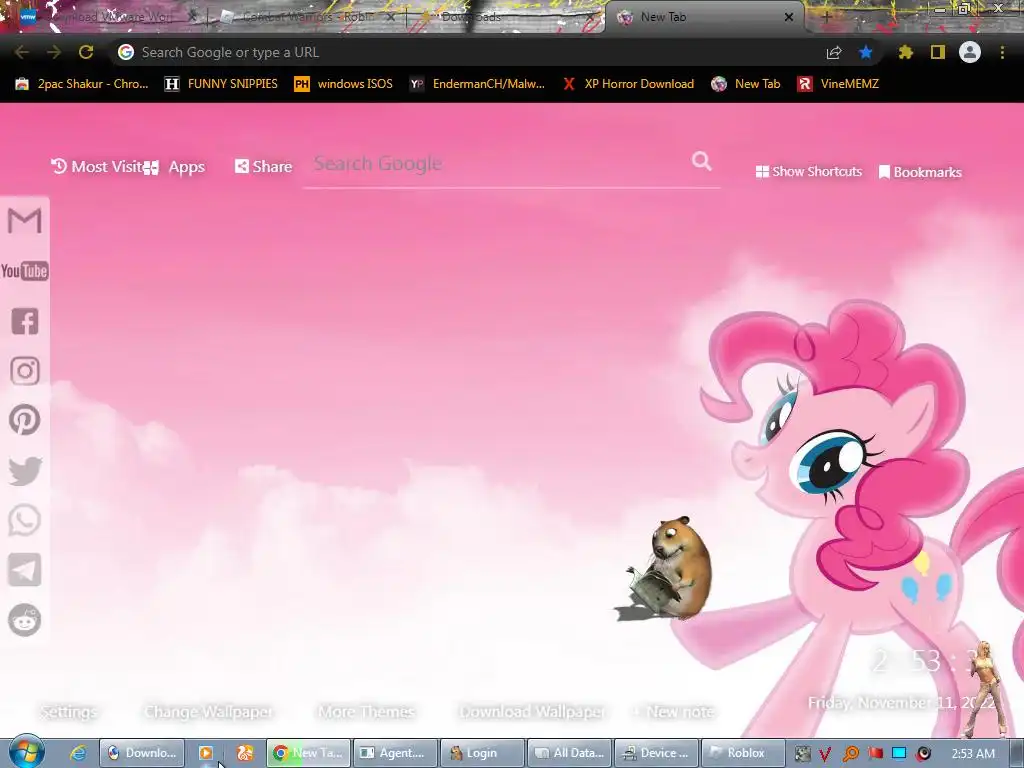Click the magnifier icon in Search Google box

[702, 161]
